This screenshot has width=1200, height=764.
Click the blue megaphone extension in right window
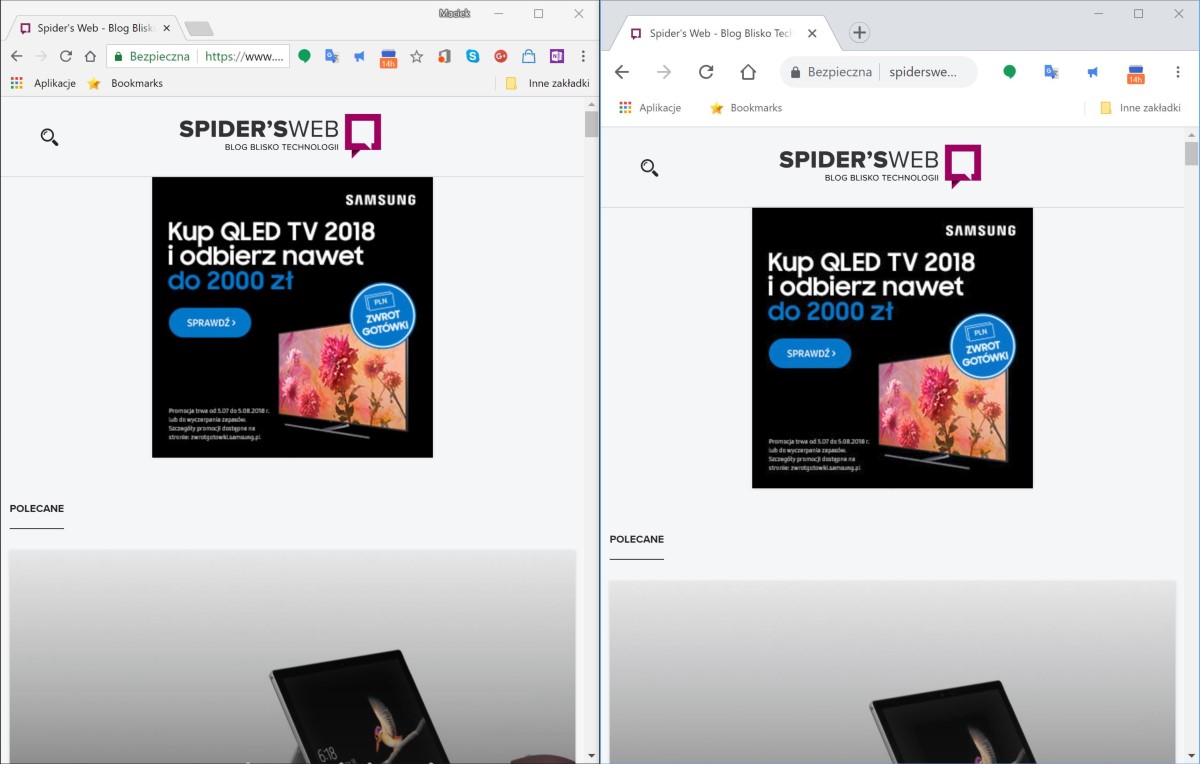[x=1093, y=72]
